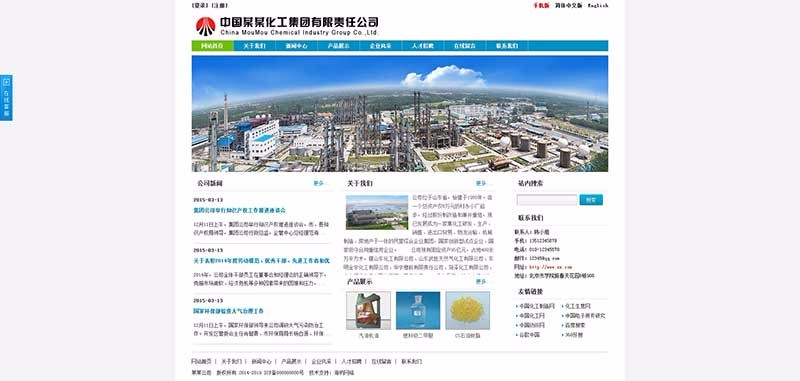The width and height of the screenshot is (800, 381).
Task: Click footer link 网站首页
Action: click(x=202, y=362)
